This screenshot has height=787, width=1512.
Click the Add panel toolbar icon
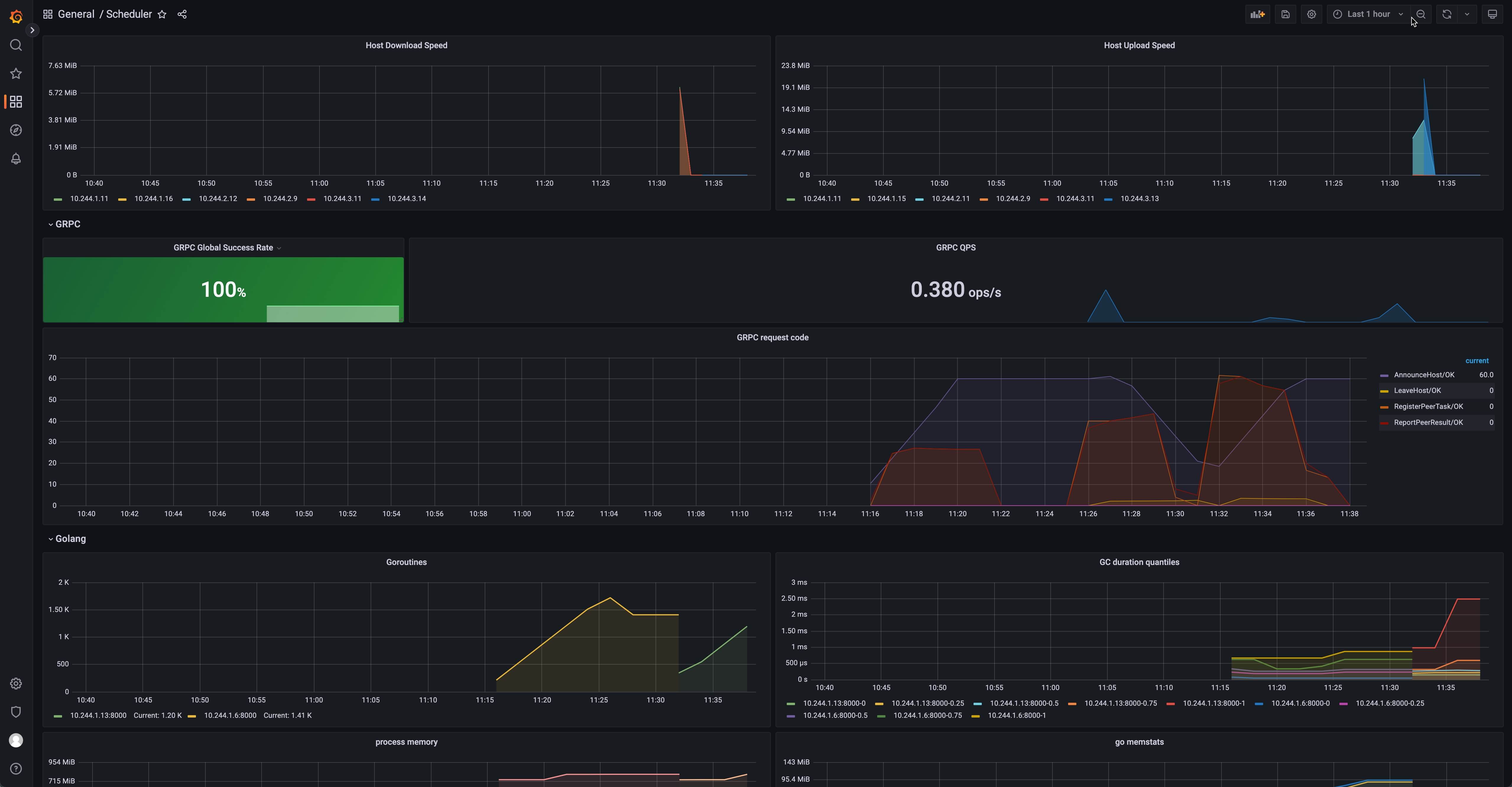tap(1257, 14)
